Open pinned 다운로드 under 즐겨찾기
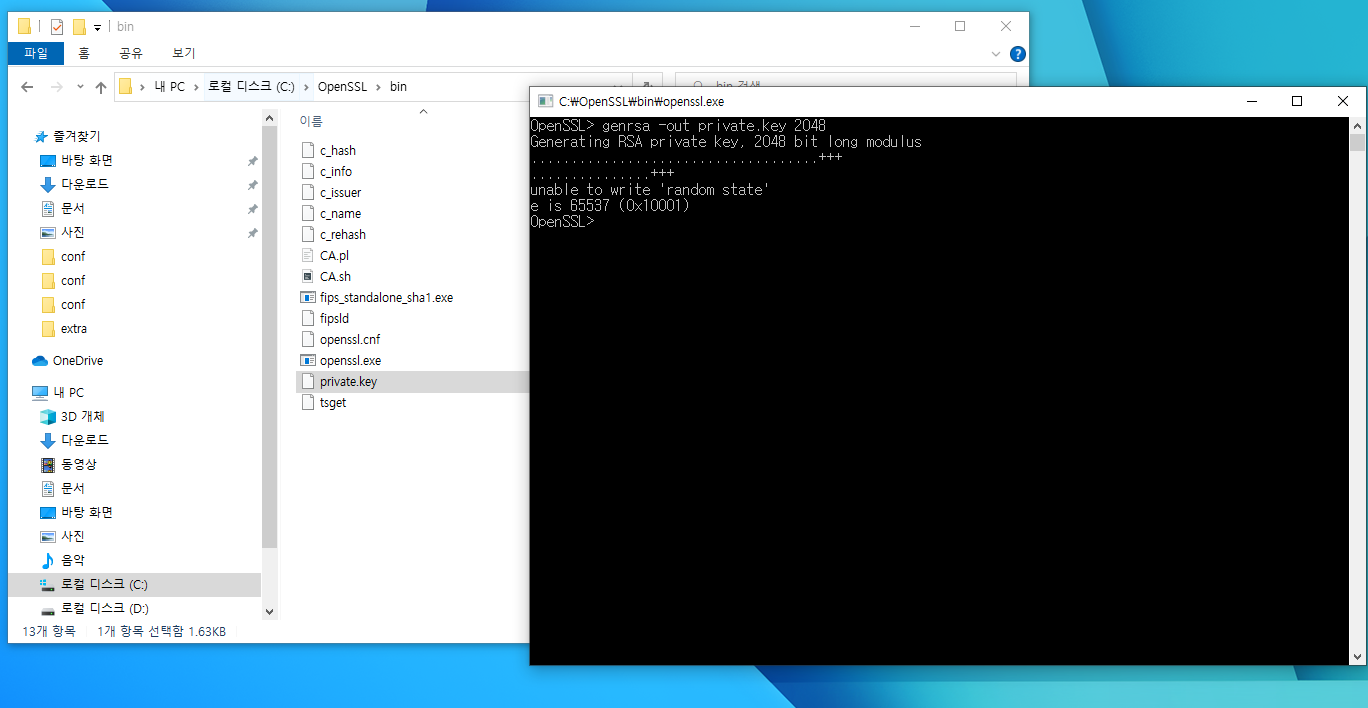 pyautogui.click(x=85, y=184)
